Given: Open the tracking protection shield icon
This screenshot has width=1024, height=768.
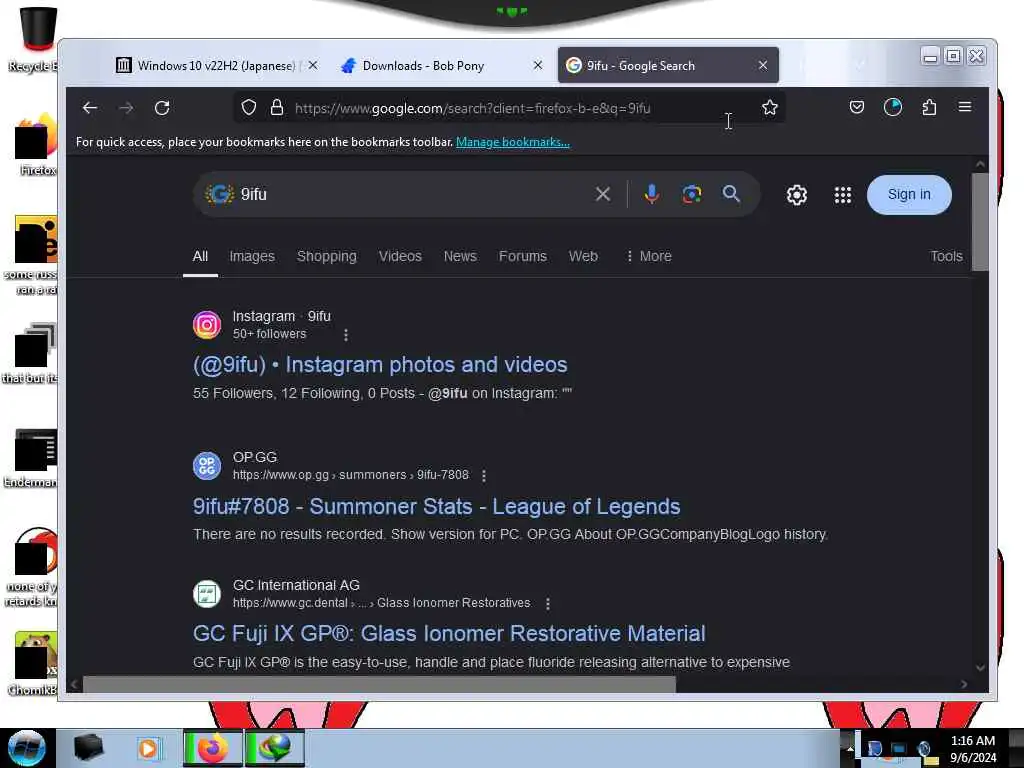Looking at the screenshot, I should tap(249, 108).
